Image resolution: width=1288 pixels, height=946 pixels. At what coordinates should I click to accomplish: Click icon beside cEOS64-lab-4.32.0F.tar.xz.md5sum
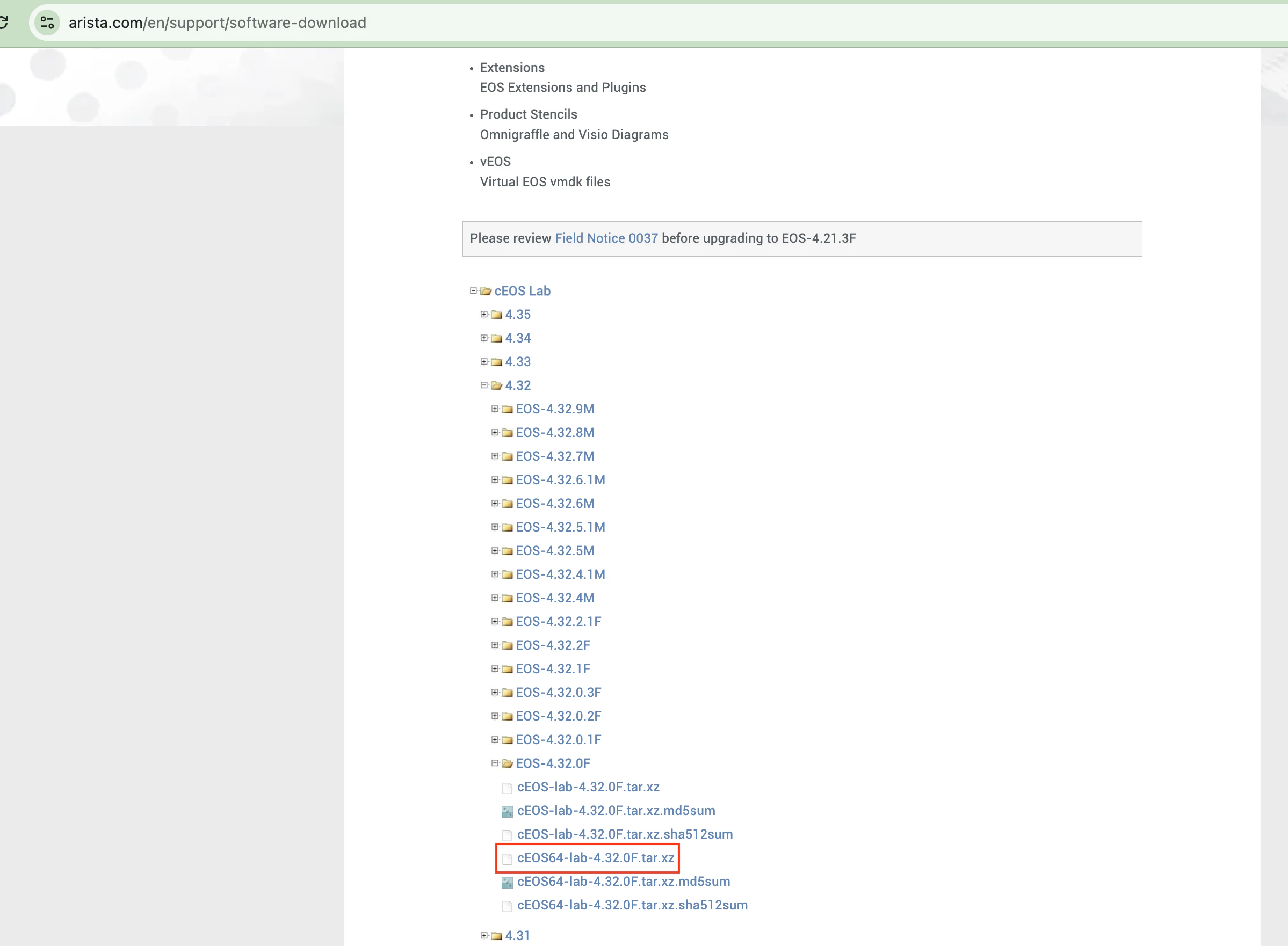click(x=507, y=883)
